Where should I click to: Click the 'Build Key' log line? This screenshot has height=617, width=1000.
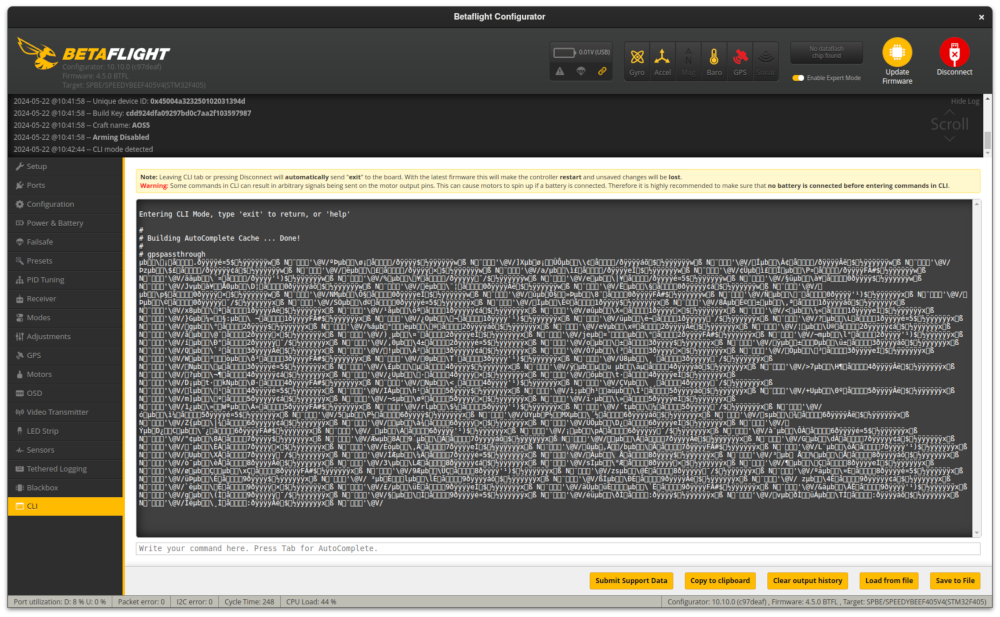coord(132,114)
